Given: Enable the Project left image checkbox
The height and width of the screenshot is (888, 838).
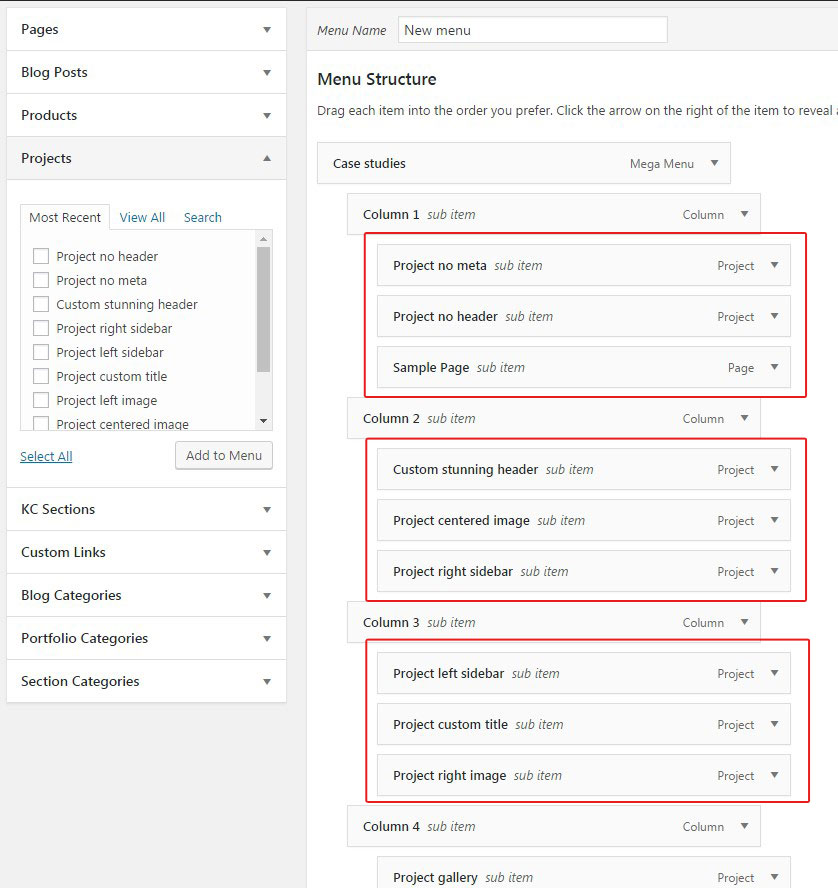Looking at the screenshot, I should point(41,400).
